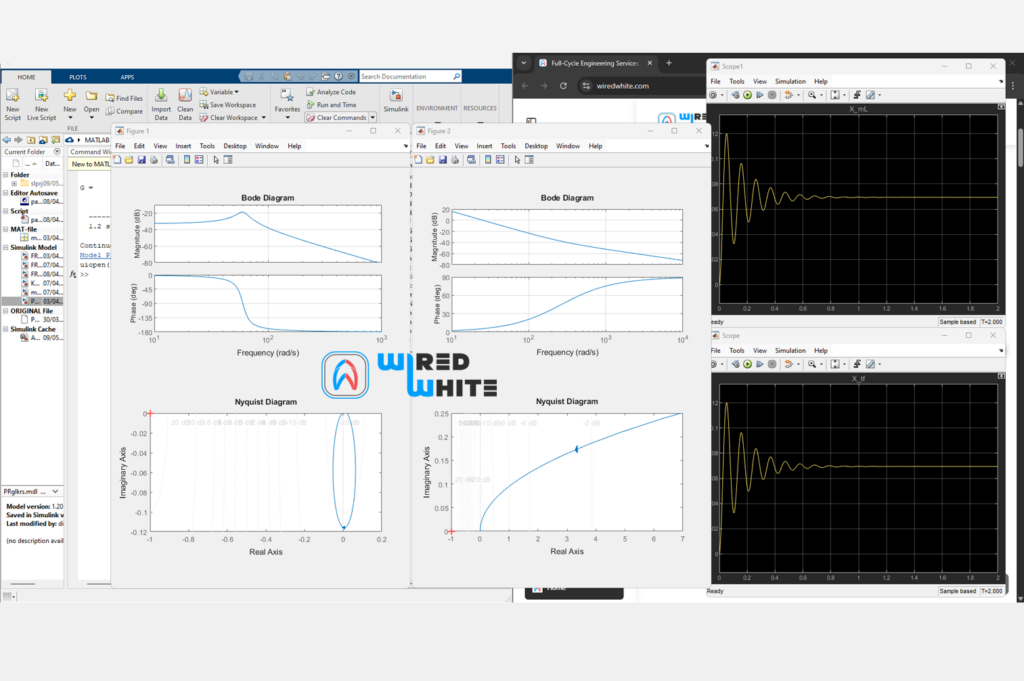Click the browser reload button
The height and width of the screenshot is (681, 1024).
coord(563,86)
